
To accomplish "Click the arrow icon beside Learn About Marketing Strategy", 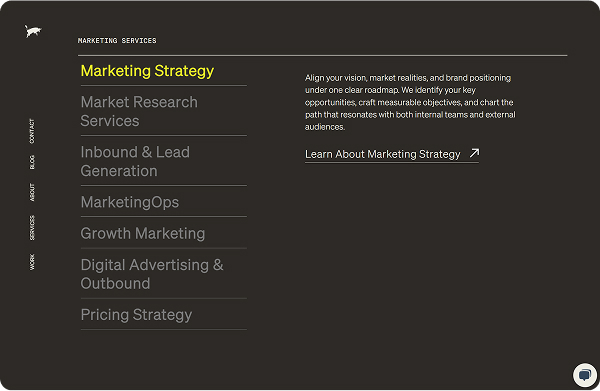I will pyautogui.click(x=474, y=153).
